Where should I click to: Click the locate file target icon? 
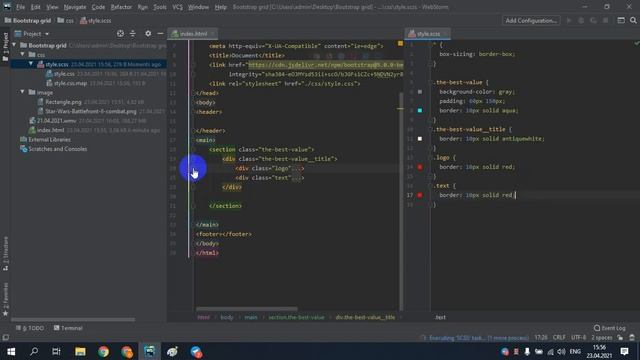click(x=120, y=34)
